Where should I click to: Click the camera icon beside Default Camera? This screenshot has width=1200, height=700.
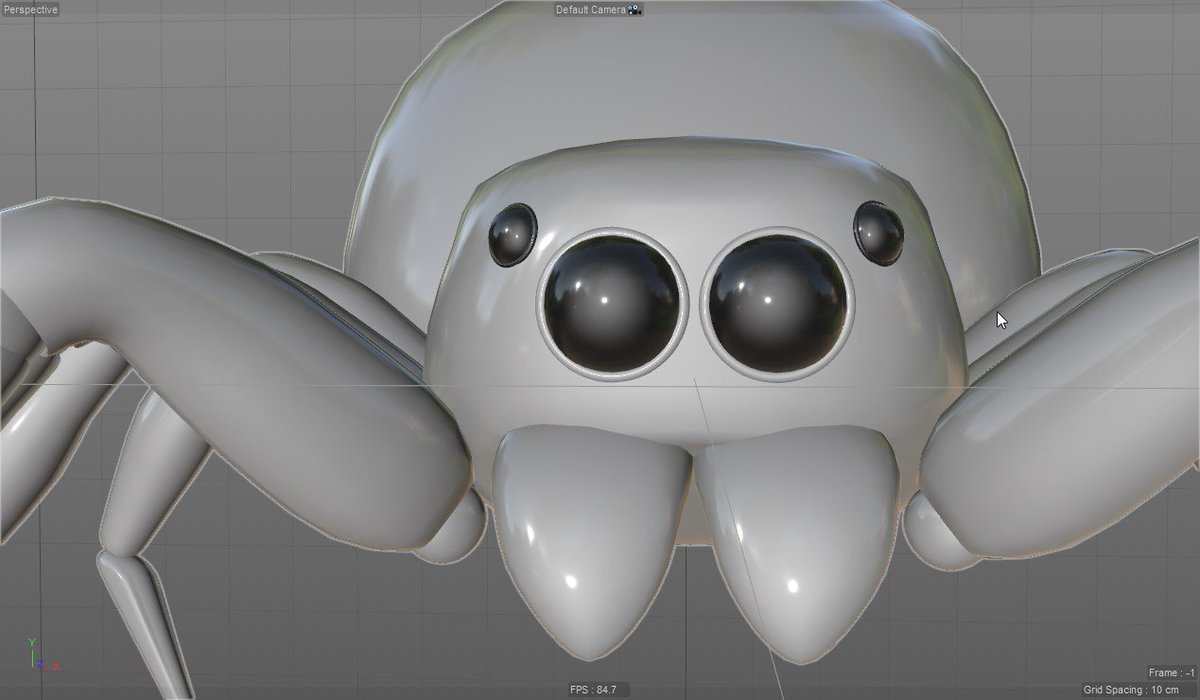[x=635, y=9]
